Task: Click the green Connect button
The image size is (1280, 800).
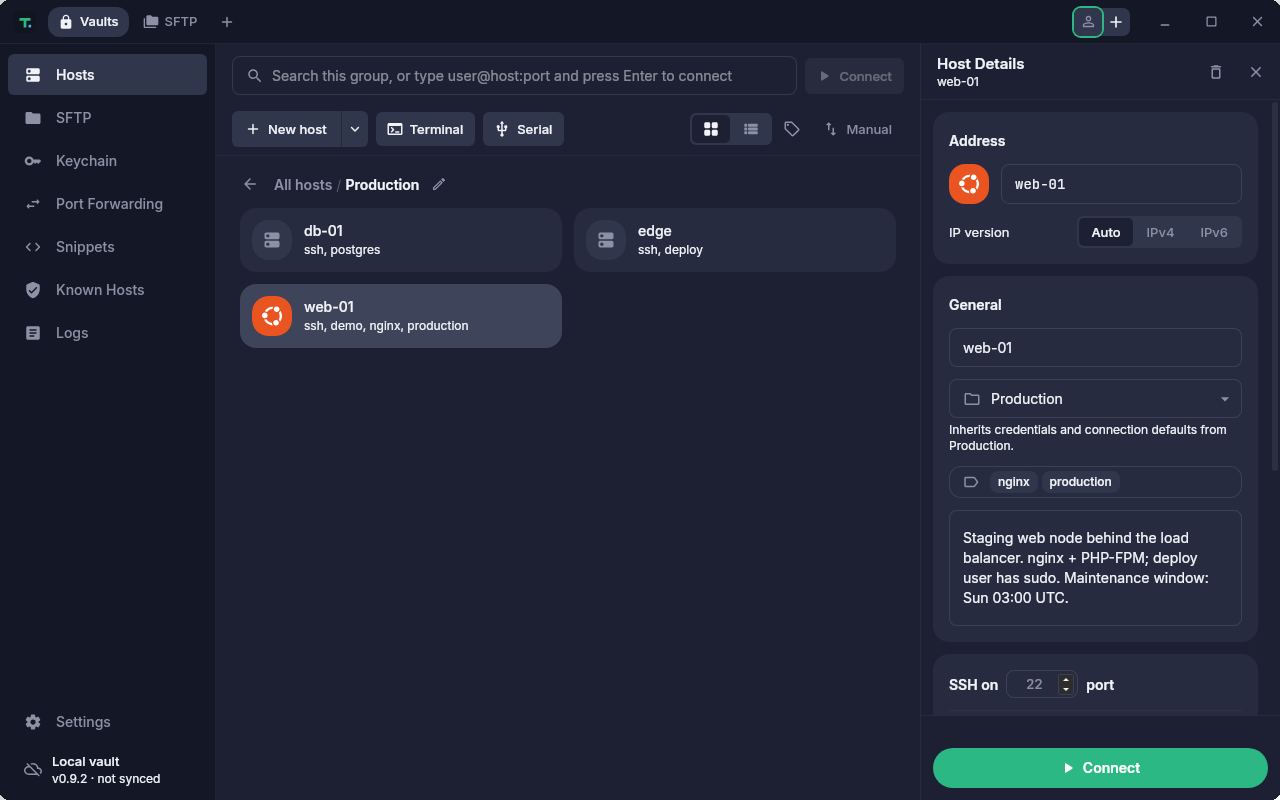Action: [1100, 768]
